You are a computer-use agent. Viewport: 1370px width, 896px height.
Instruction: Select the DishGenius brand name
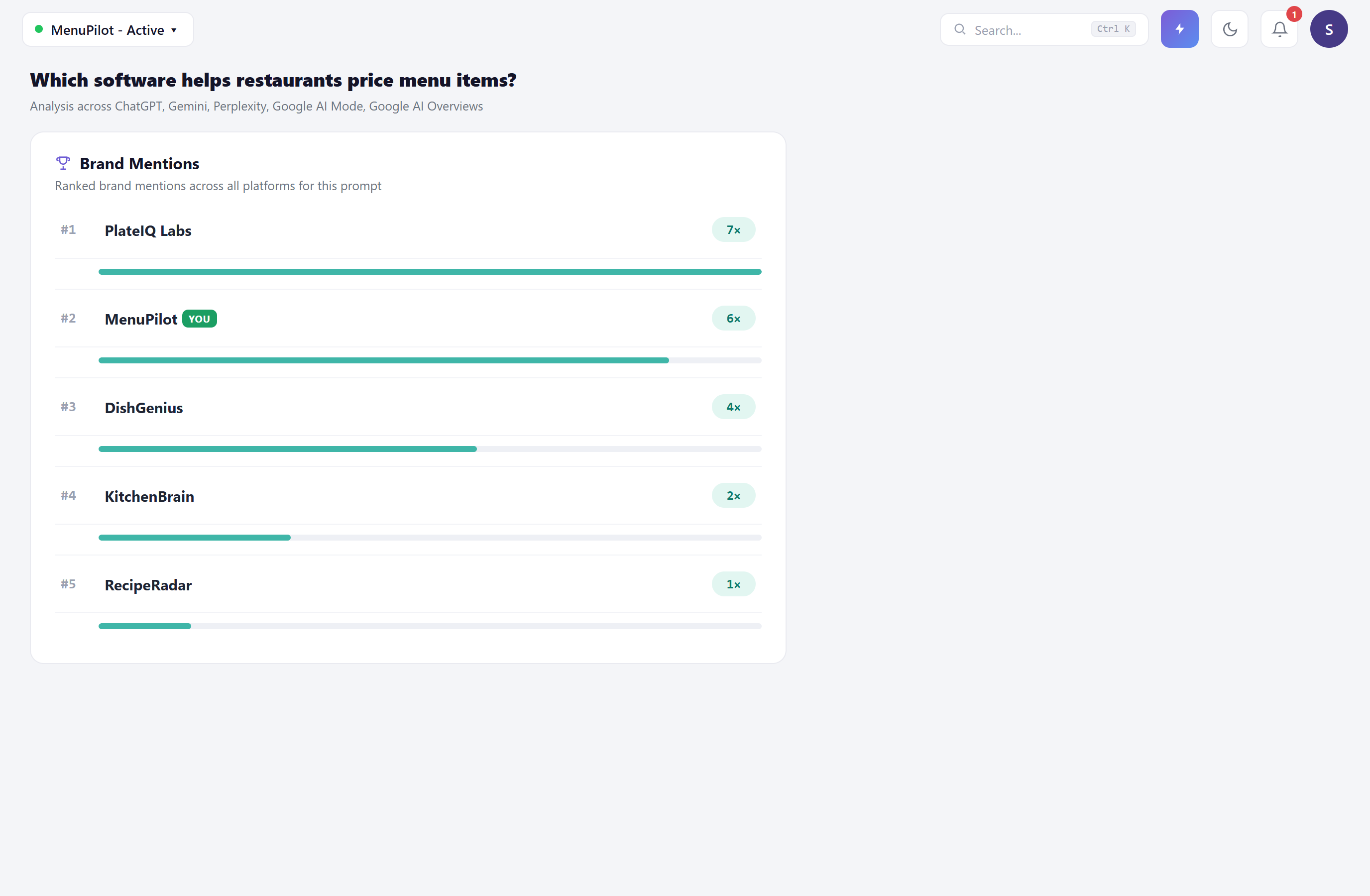coord(144,407)
